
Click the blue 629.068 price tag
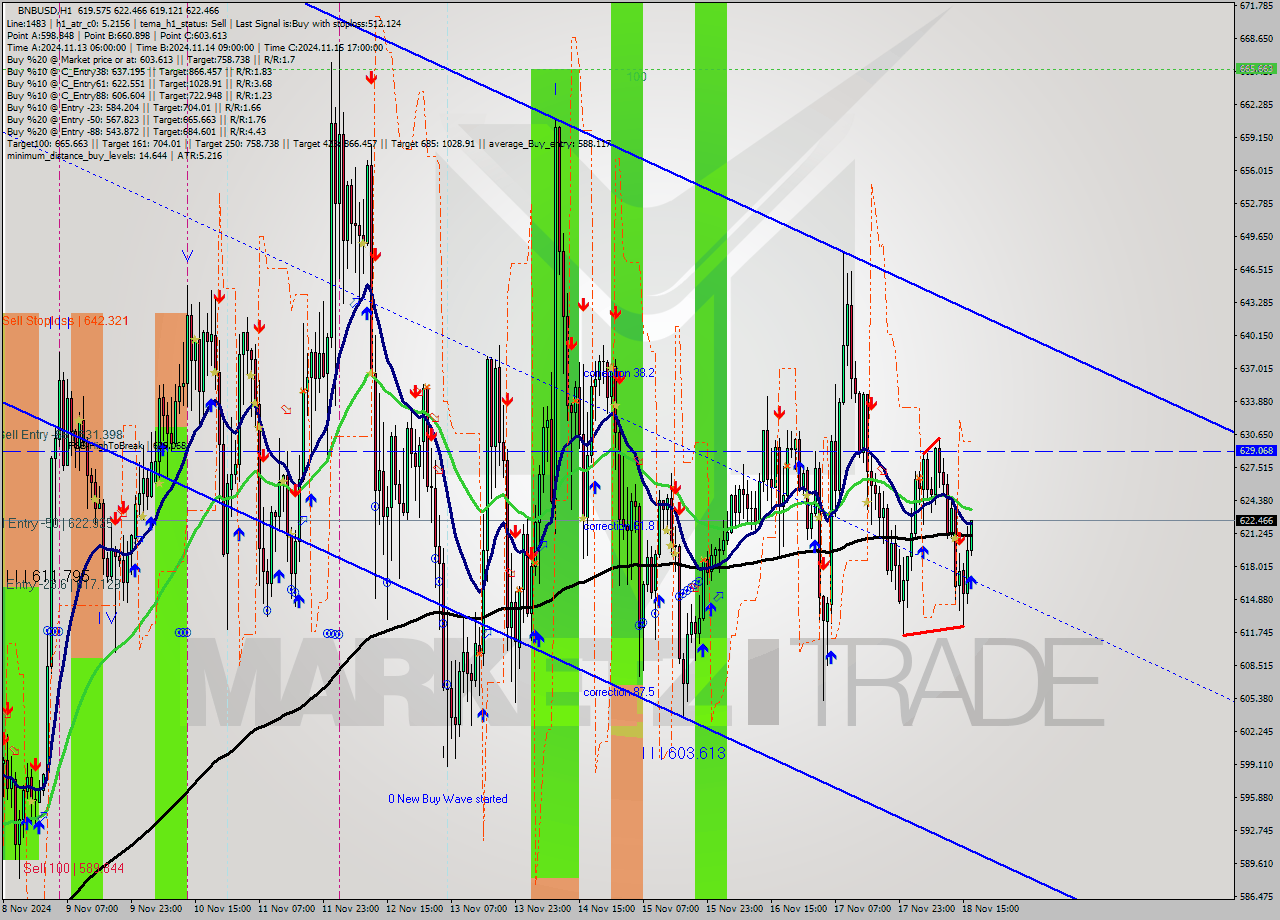coord(1257,450)
